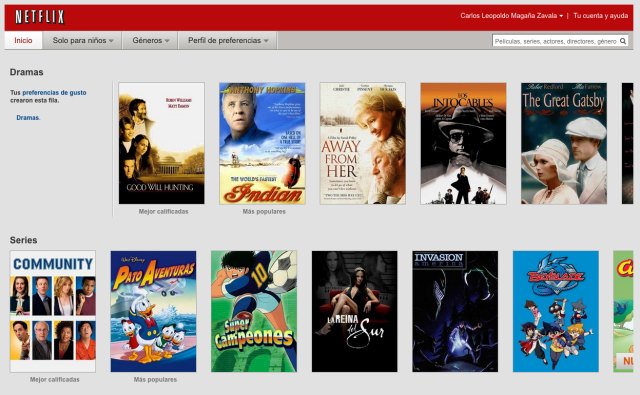The height and width of the screenshot is (395, 640).
Task: Open the Community series poster
Action: (x=53, y=311)
